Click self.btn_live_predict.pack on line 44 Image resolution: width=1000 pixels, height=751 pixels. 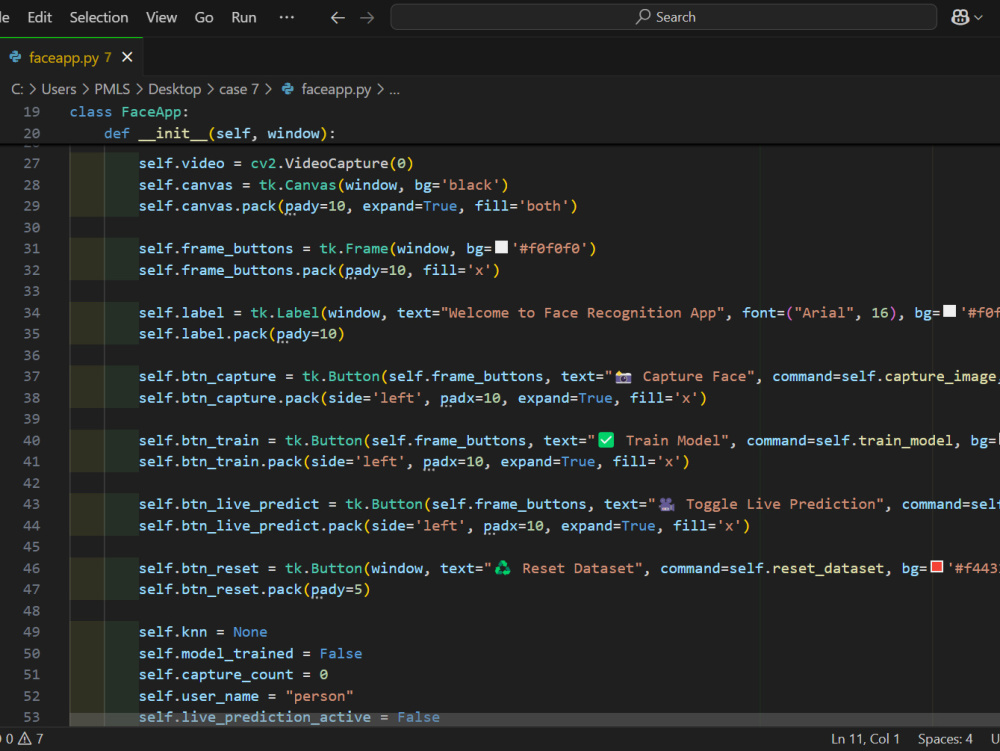tap(251, 526)
